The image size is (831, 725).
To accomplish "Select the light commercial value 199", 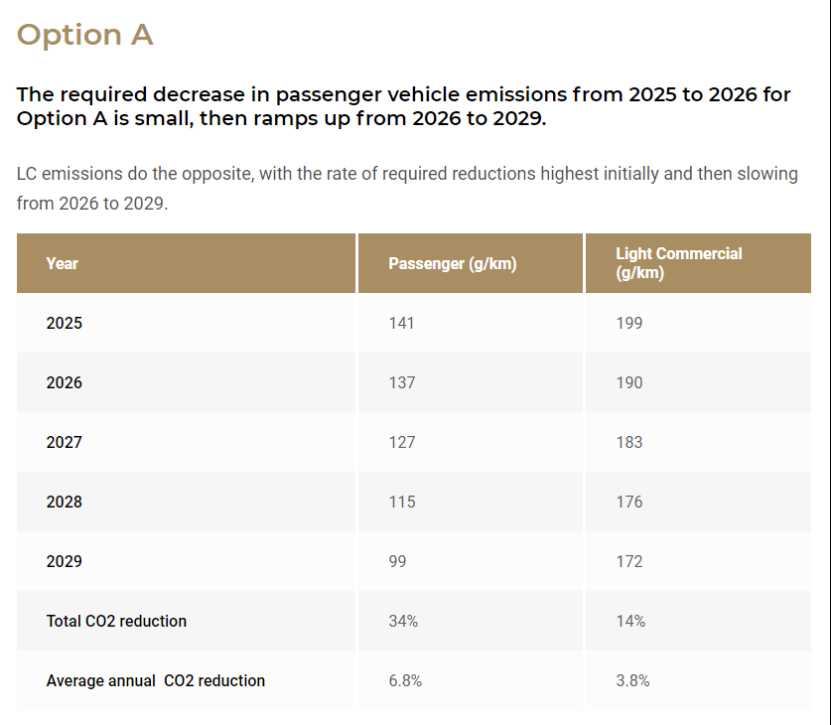I will point(629,323).
